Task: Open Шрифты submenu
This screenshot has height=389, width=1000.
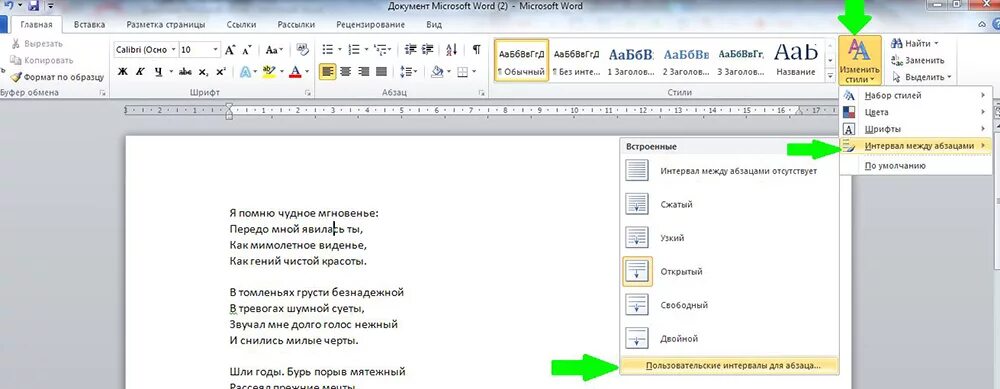Action: (916, 129)
